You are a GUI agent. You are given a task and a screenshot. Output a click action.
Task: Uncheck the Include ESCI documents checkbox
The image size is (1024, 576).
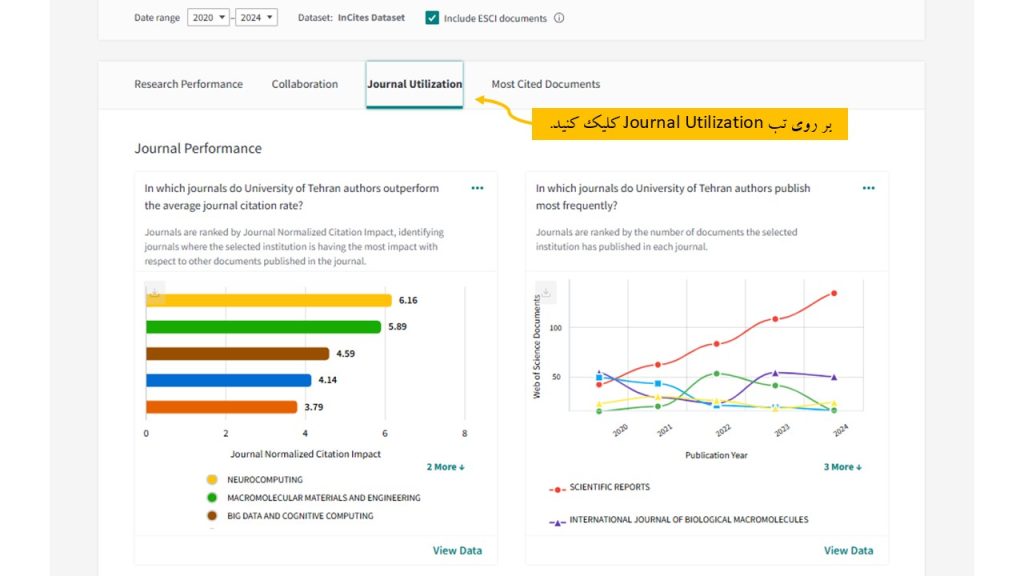[x=432, y=18]
